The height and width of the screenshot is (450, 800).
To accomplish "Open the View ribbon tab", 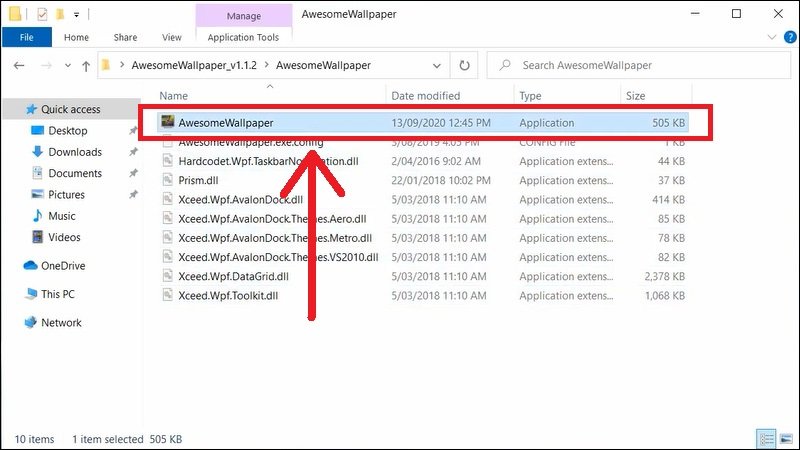I will [171, 38].
